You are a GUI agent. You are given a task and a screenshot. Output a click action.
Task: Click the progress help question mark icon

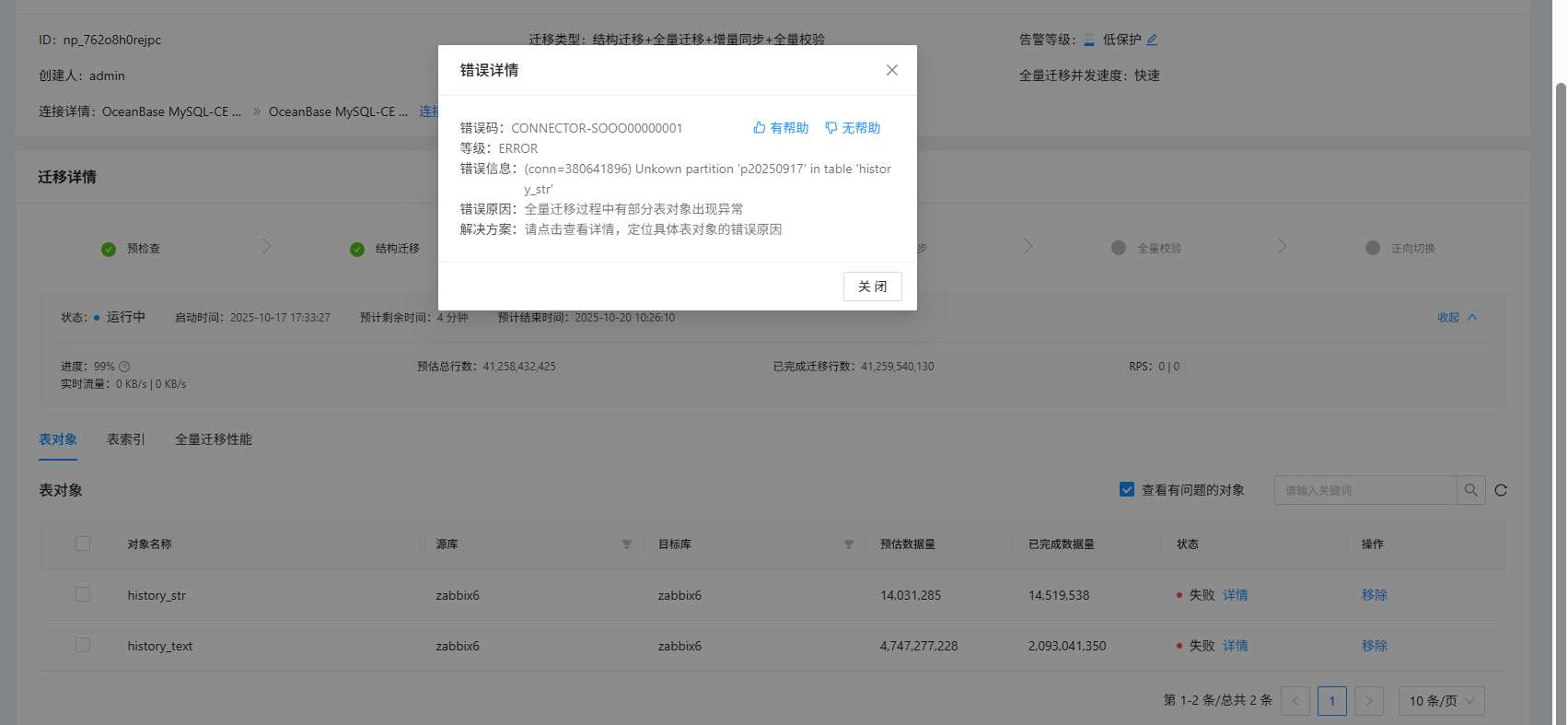click(124, 367)
